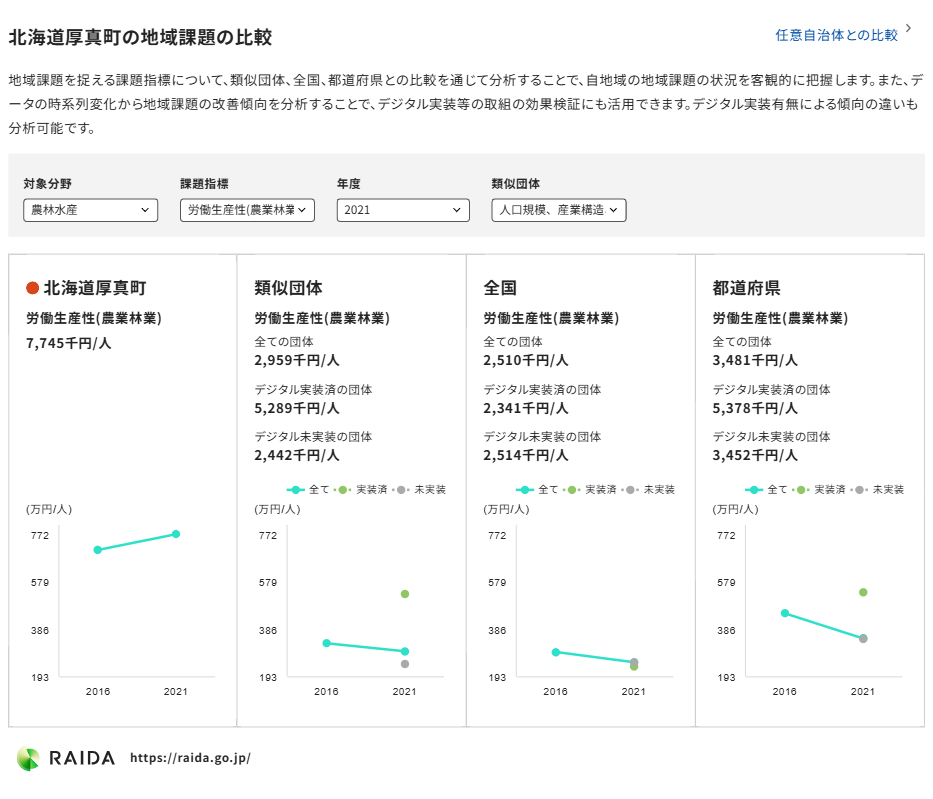
Task: Select the 全国 comparison panel header
Action: tap(499, 287)
